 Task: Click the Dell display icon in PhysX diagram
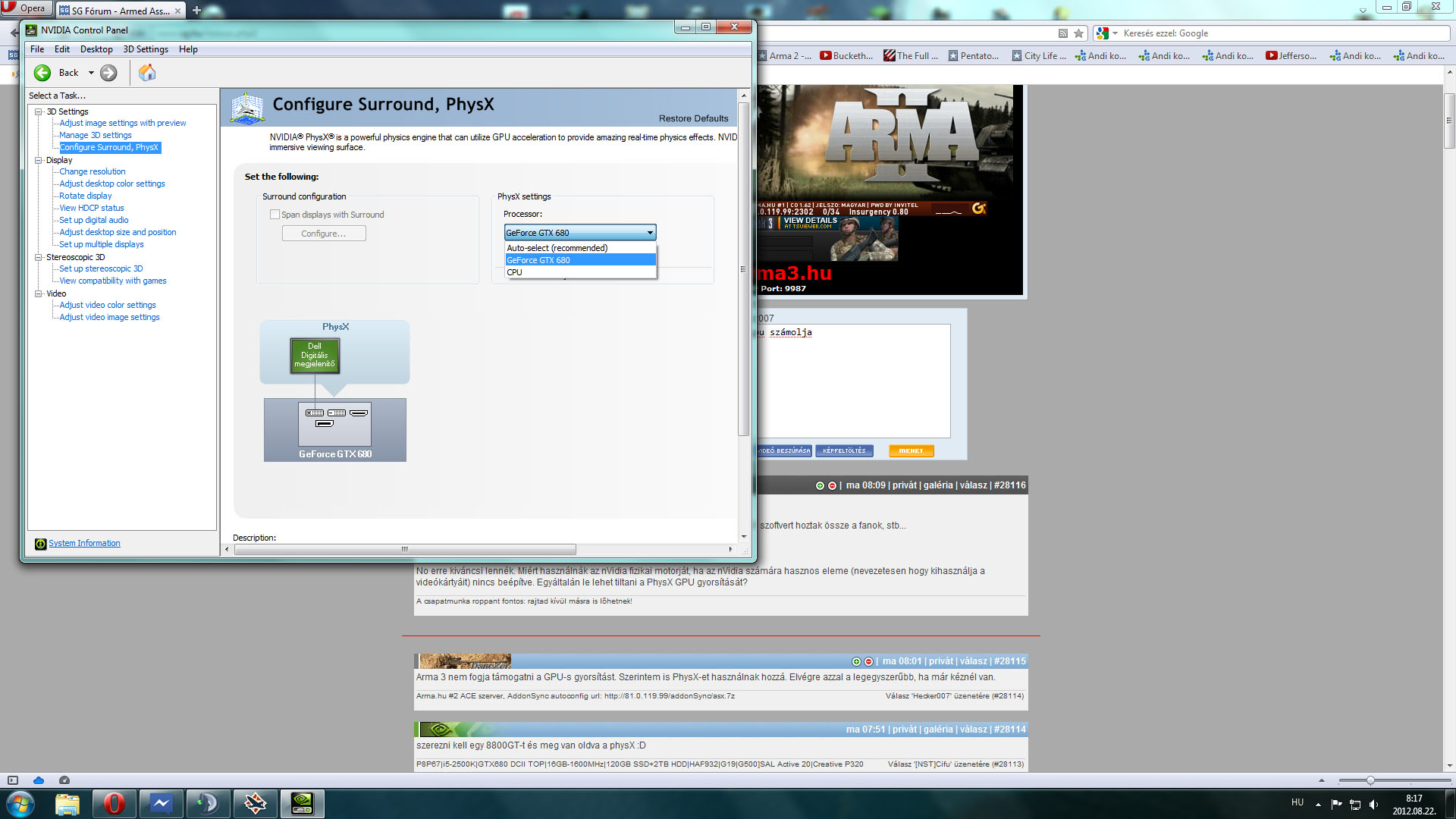(315, 355)
